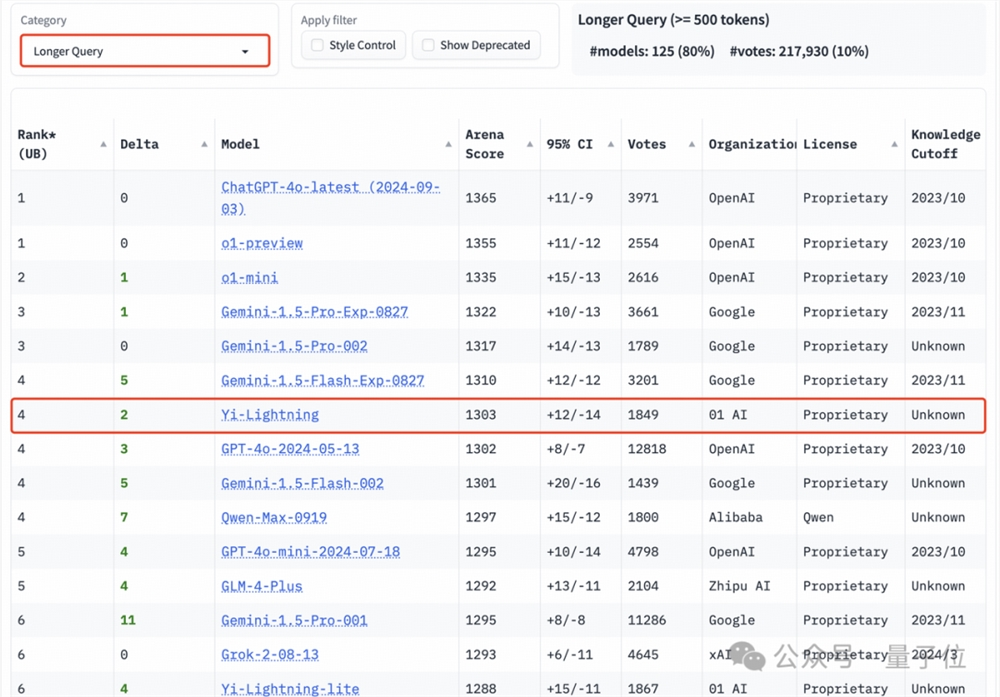Select votes value 11286
Screen dimensions: 1000x697
tap(647, 620)
